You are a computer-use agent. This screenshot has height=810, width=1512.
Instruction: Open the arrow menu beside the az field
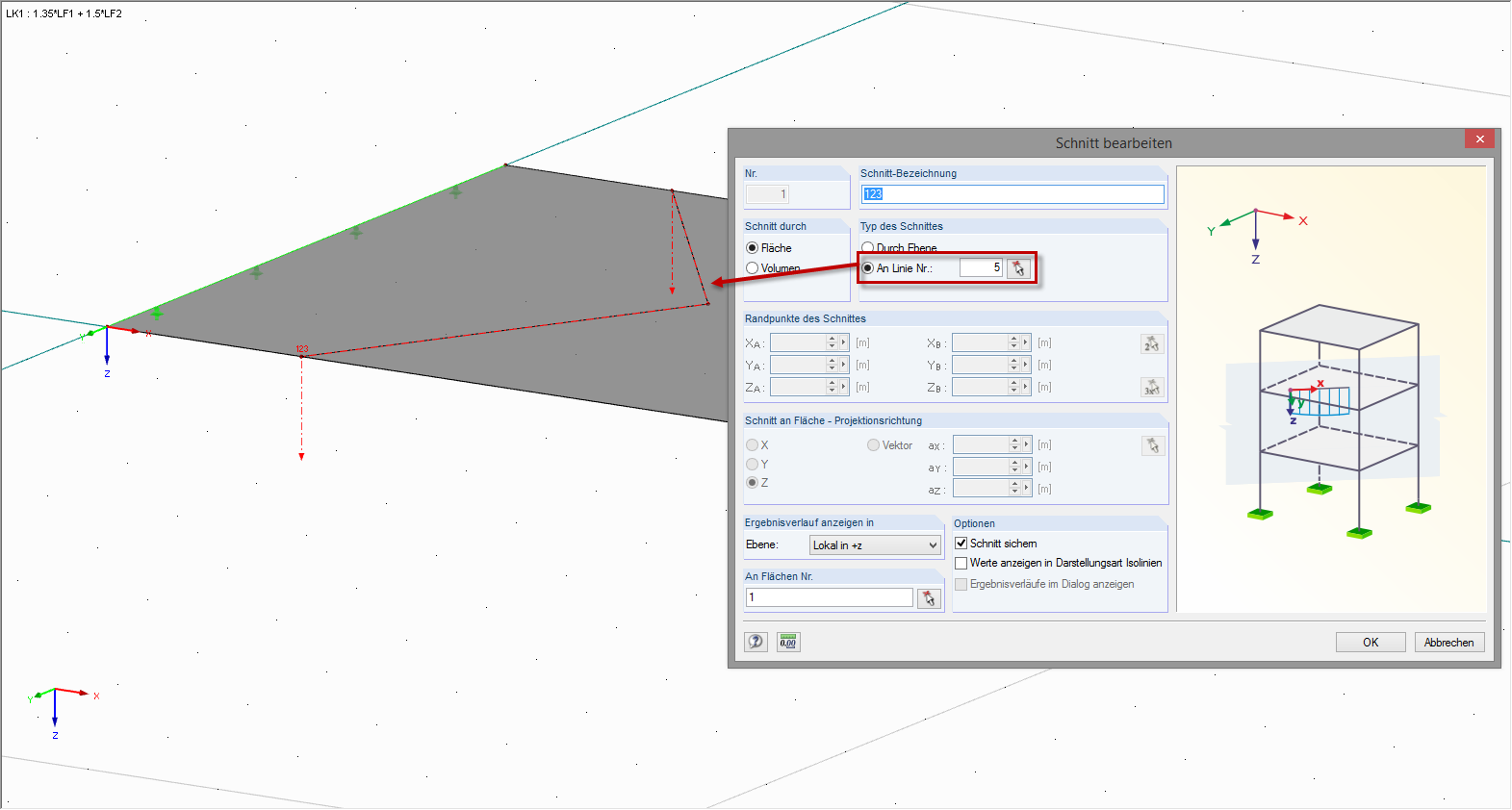1027,489
